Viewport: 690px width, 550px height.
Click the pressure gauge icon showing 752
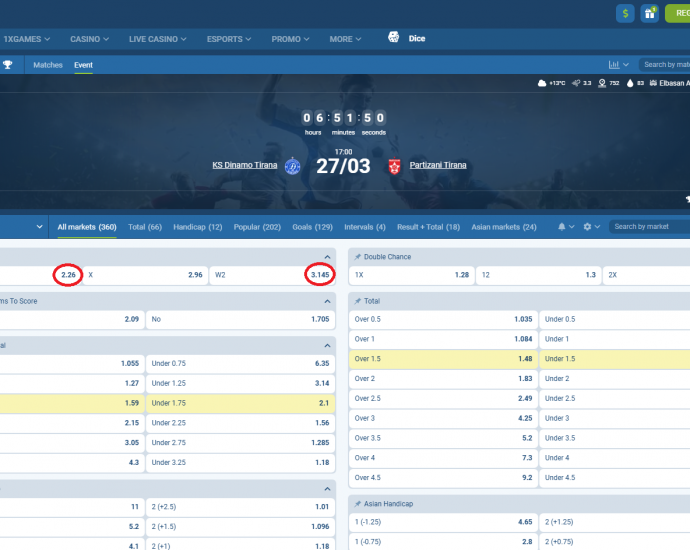[602, 83]
